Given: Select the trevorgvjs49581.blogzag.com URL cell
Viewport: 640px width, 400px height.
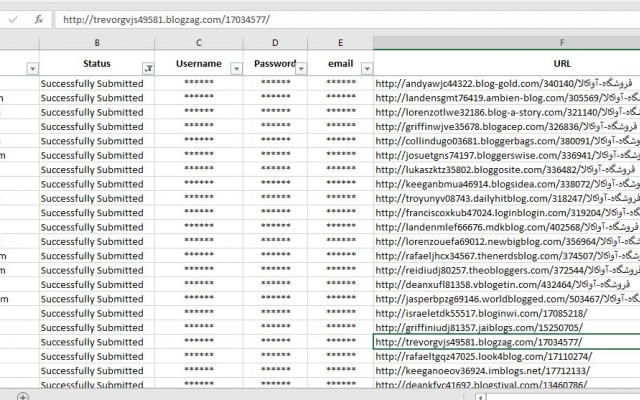Looking at the screenshot, I should (x=507, y=342).
